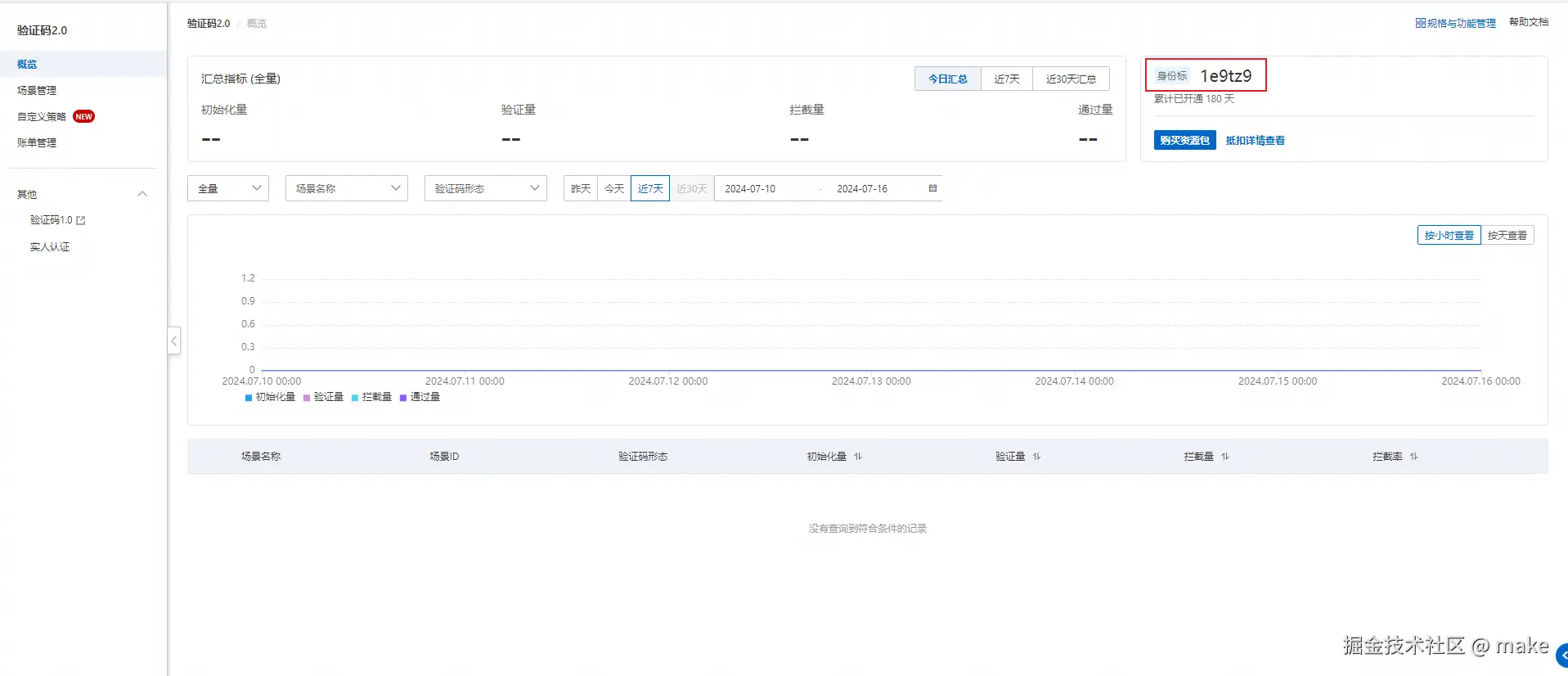Toggle 验证量 legend series
This screenshot has width=1568, height=676.
tap(323, 397)
